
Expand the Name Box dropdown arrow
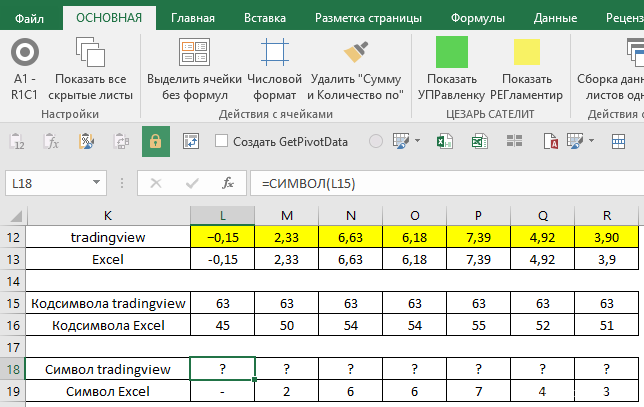tap(97, 182)
